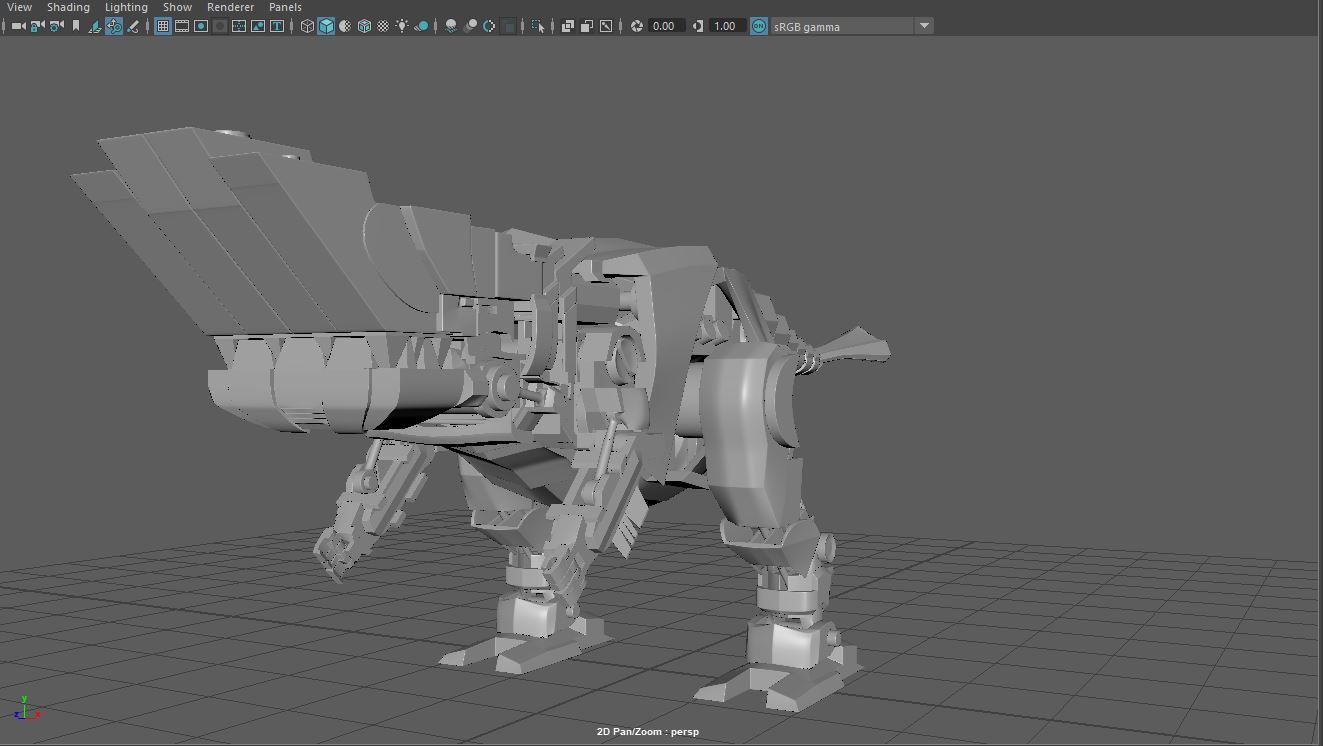Enable the Film Gate overlay
The image size is (1323, 746).
click(182, 26)
